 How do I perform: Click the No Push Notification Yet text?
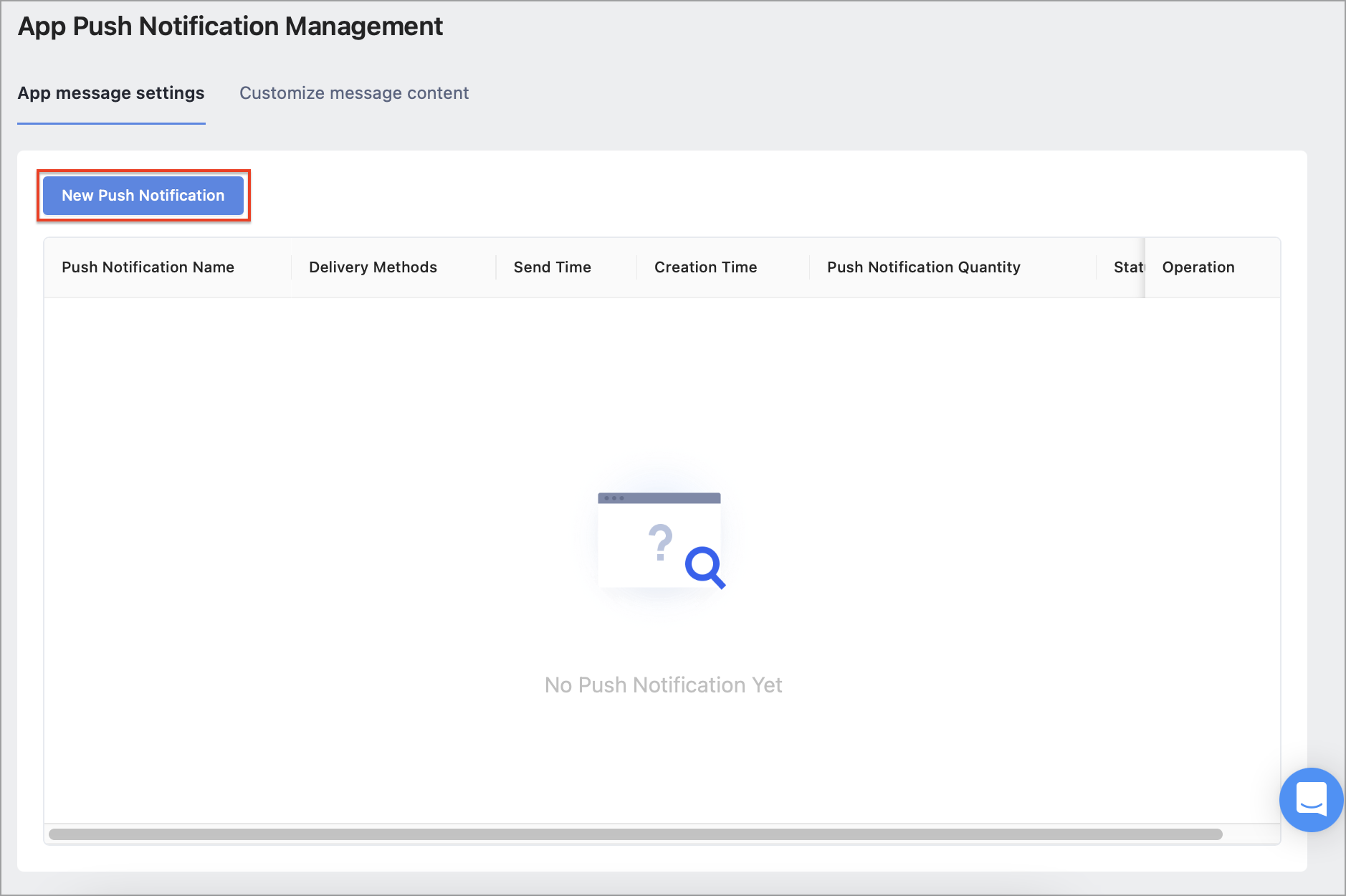pyautogui.click(x=663, y=685)
